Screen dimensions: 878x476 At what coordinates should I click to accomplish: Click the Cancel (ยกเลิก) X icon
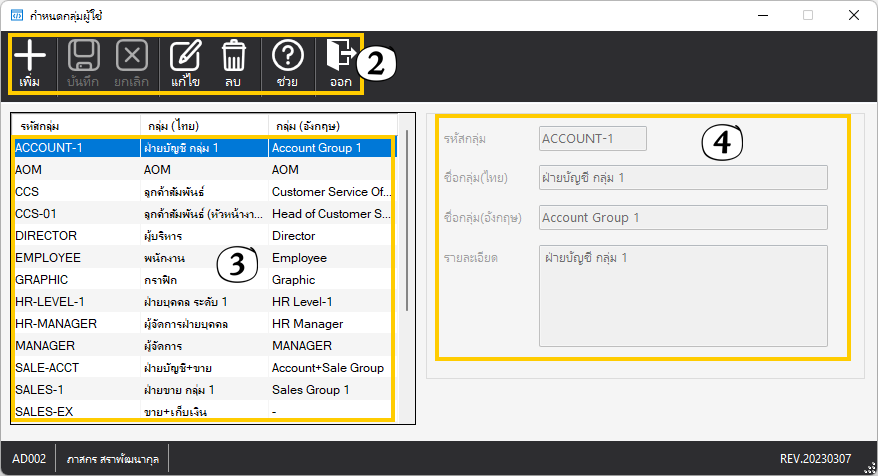[x=132, y=56]
